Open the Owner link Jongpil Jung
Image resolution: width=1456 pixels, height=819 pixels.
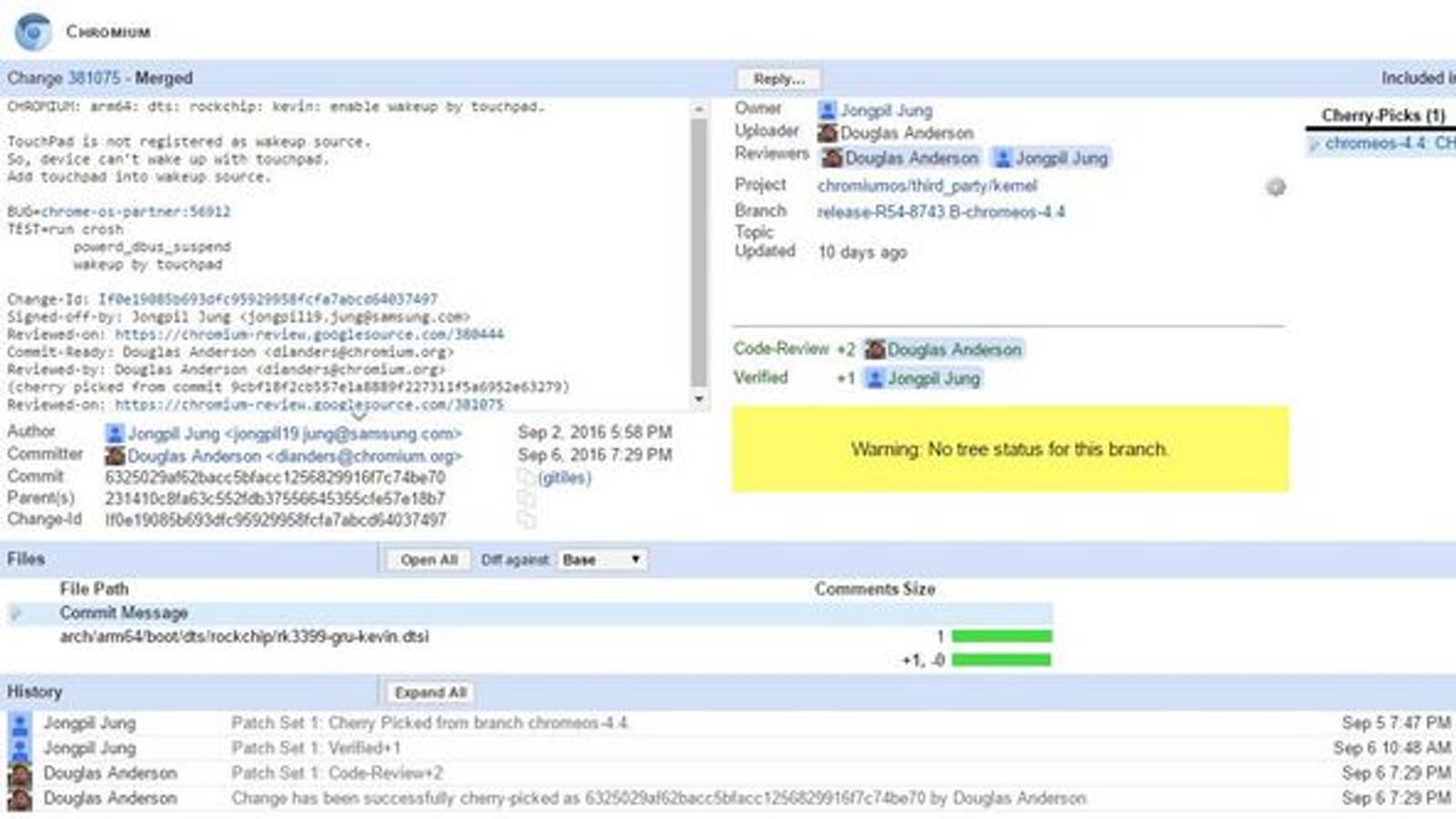(886, 110)
